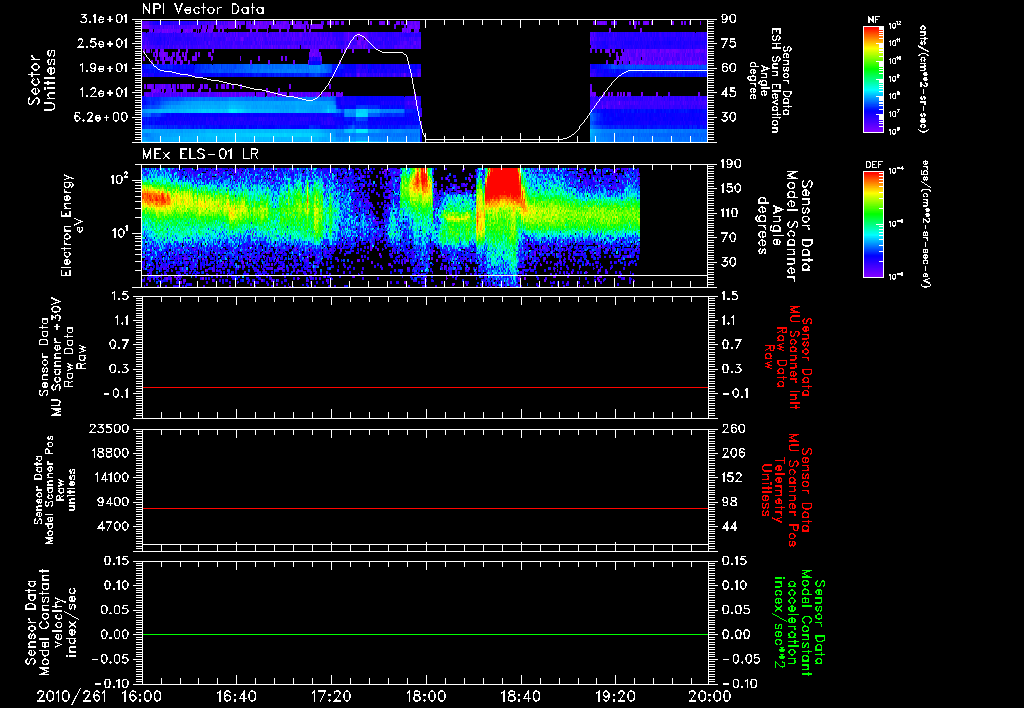Click the 16:40 time axis label

click(236, 696)
